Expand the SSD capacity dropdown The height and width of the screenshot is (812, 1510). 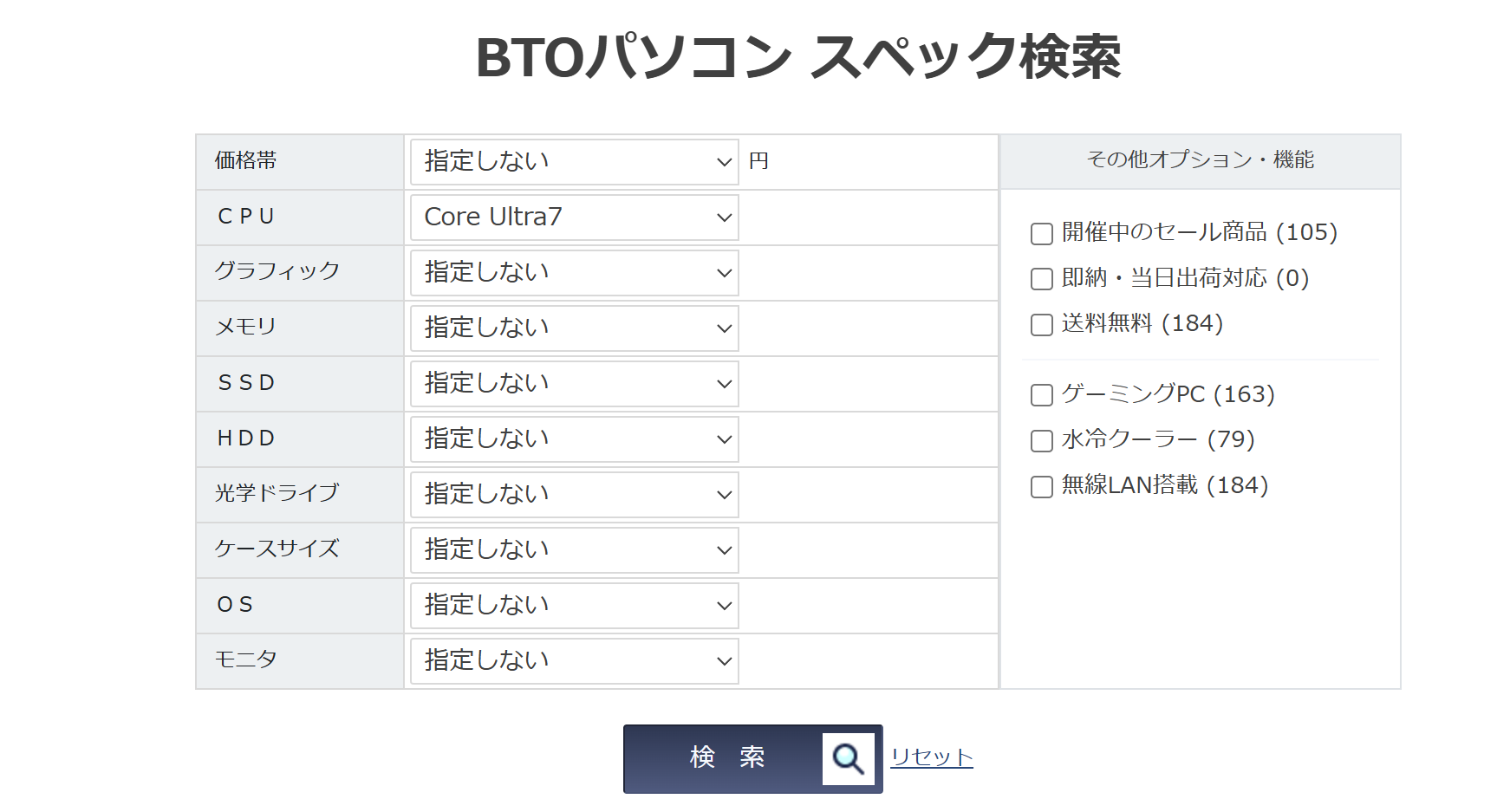coord(574,384)
